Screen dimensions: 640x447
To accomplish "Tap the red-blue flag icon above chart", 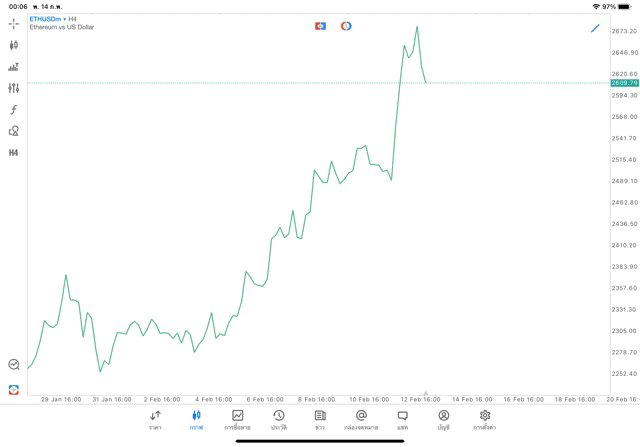I will pyautogui.click(x=320, y=26).
